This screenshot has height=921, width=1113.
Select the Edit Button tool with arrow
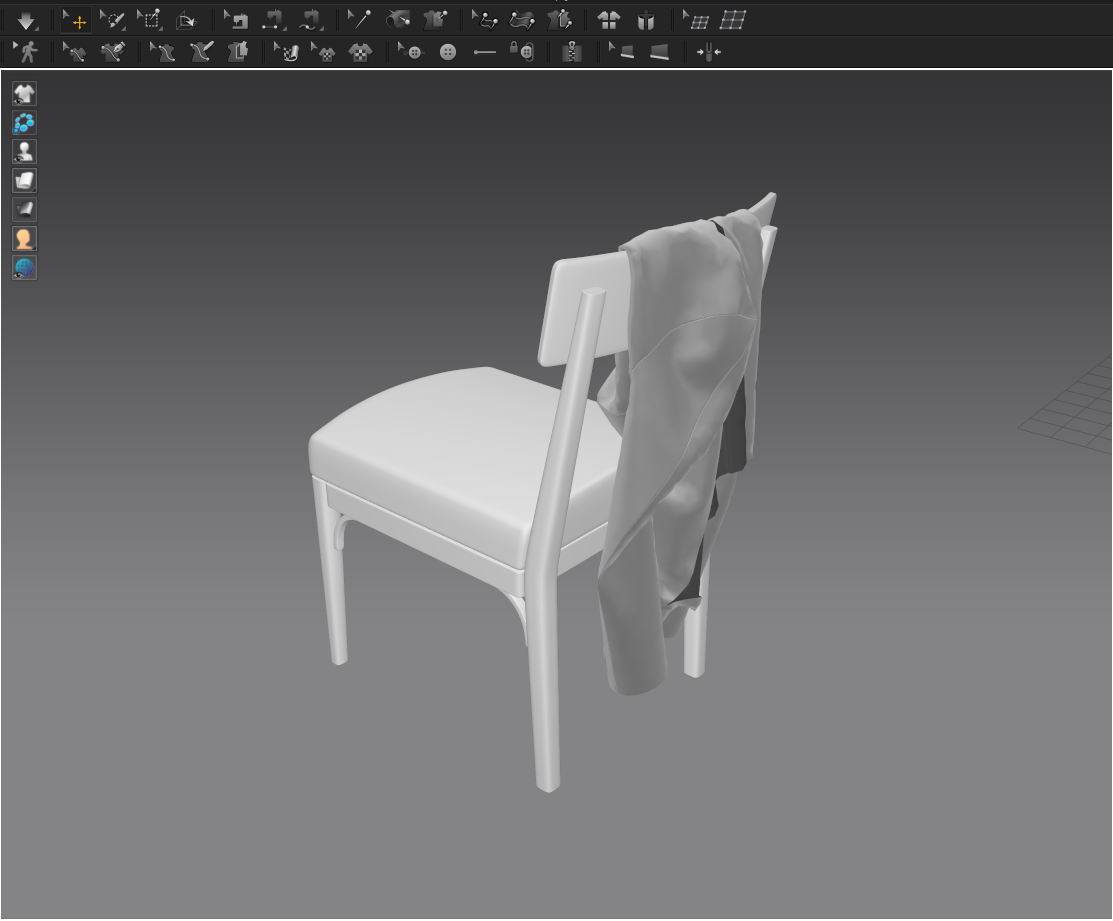[x=410, y=52]
